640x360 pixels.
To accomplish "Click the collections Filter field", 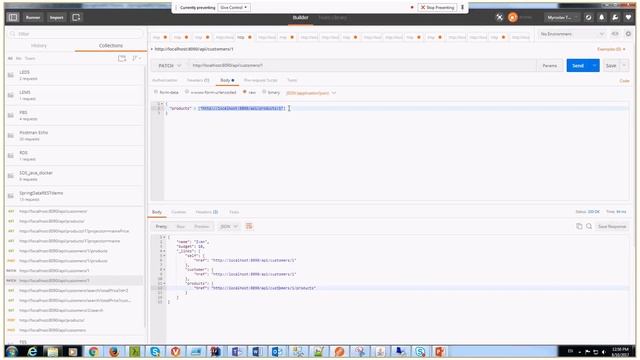I will tap(76, 33).
